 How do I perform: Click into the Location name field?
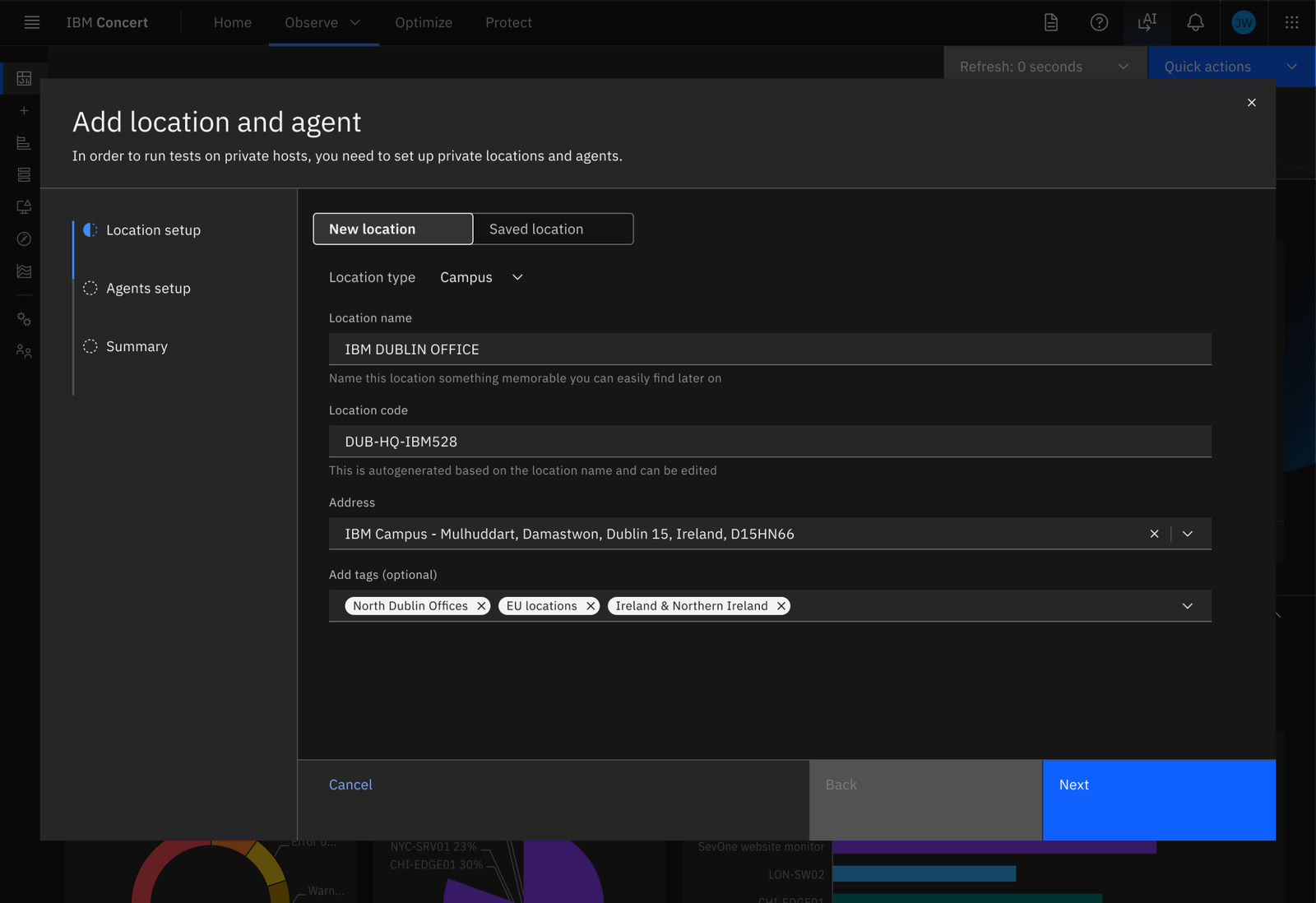coord(770,350)
